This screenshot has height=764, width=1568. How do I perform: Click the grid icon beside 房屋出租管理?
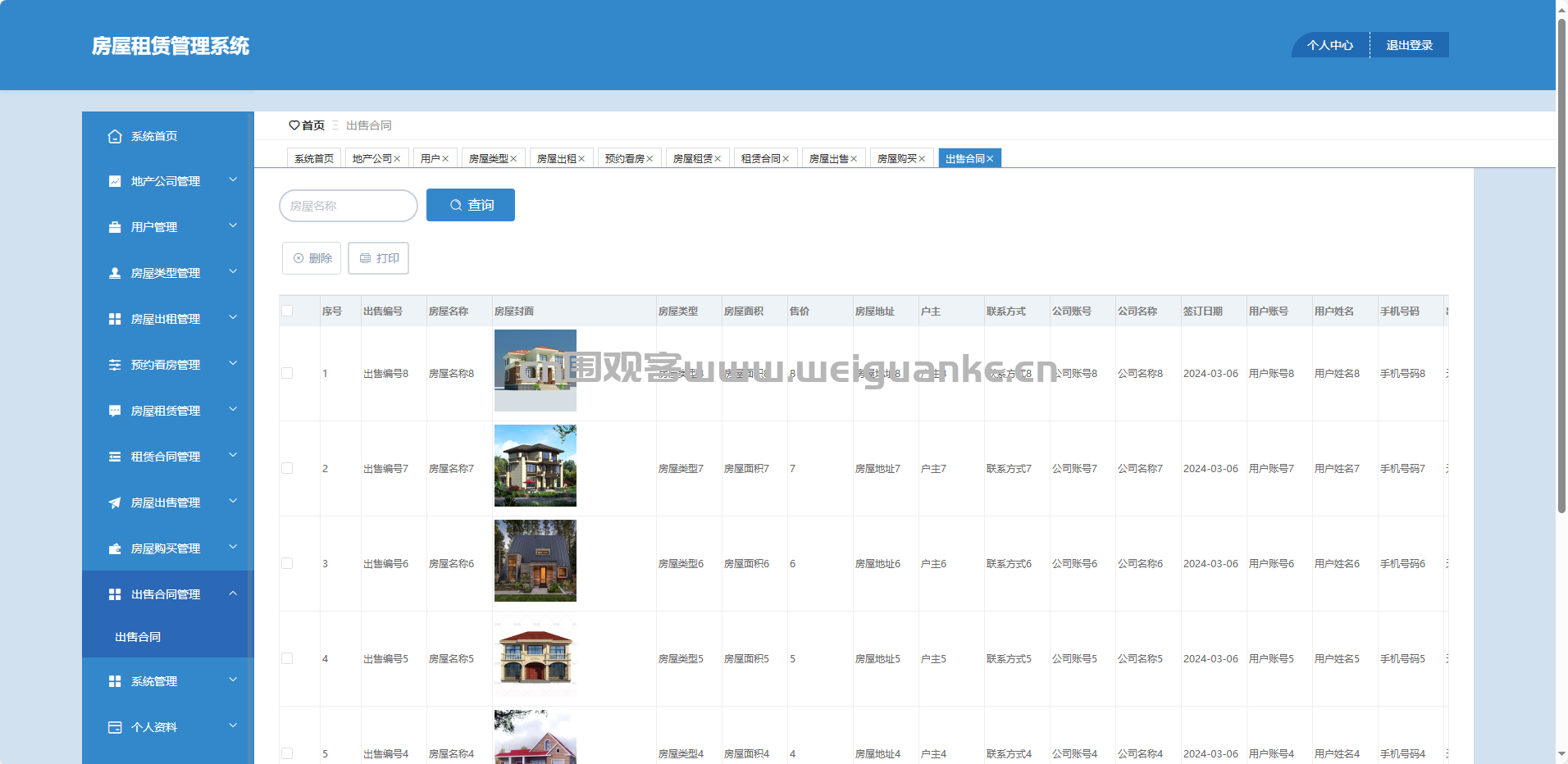click(115, 319)
